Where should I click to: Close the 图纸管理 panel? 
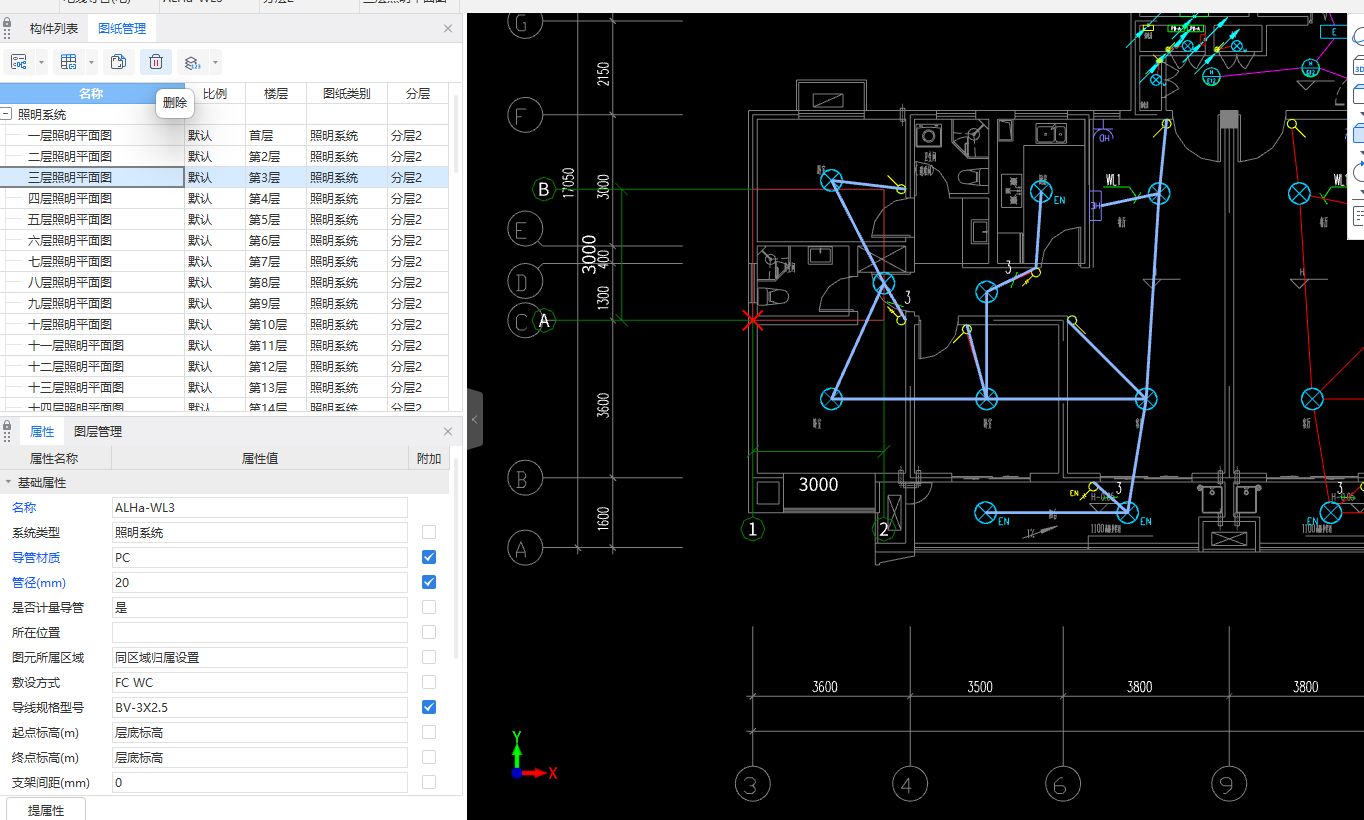coord(448,29)
